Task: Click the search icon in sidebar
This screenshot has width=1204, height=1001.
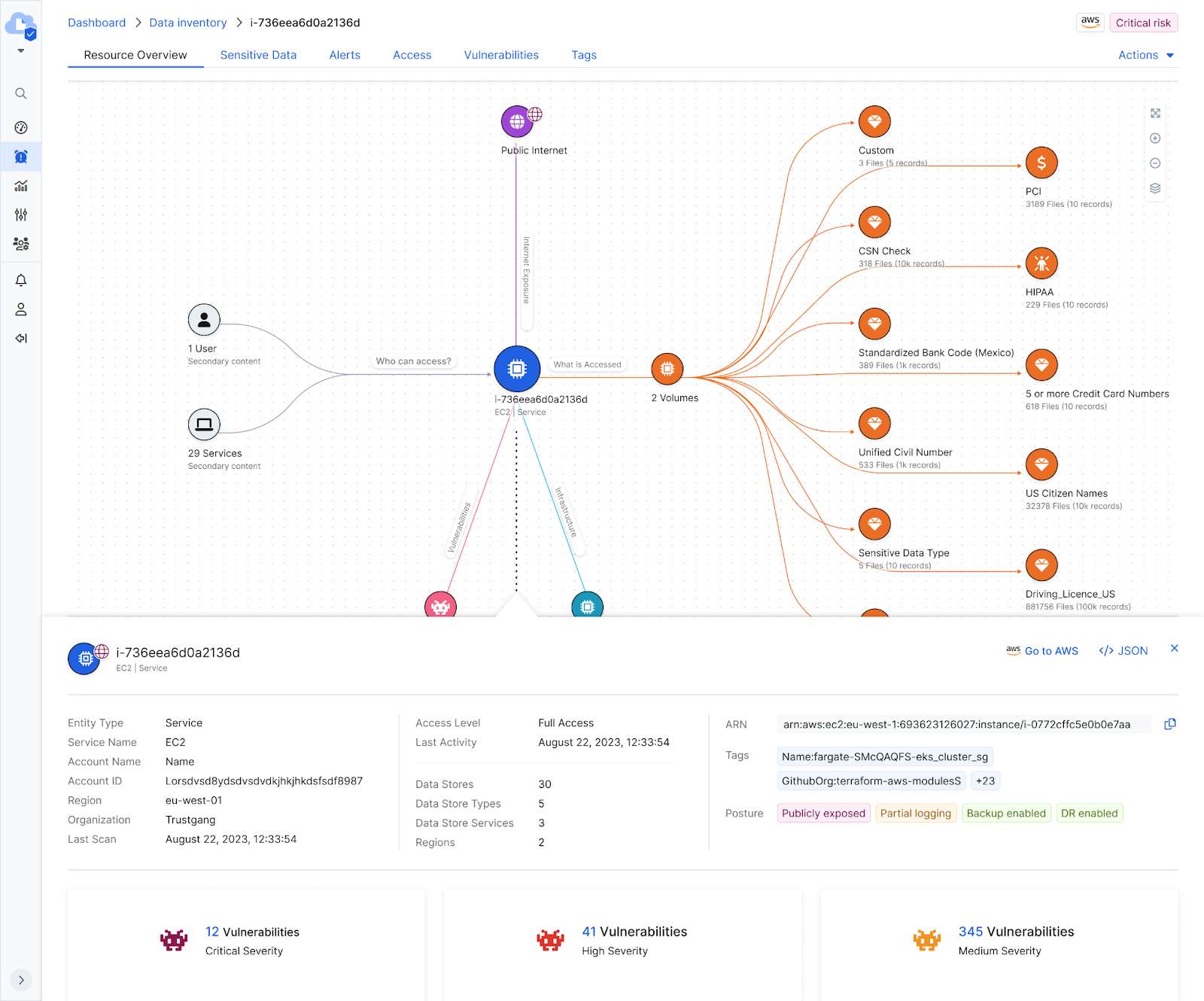Action: click(21, 93)
